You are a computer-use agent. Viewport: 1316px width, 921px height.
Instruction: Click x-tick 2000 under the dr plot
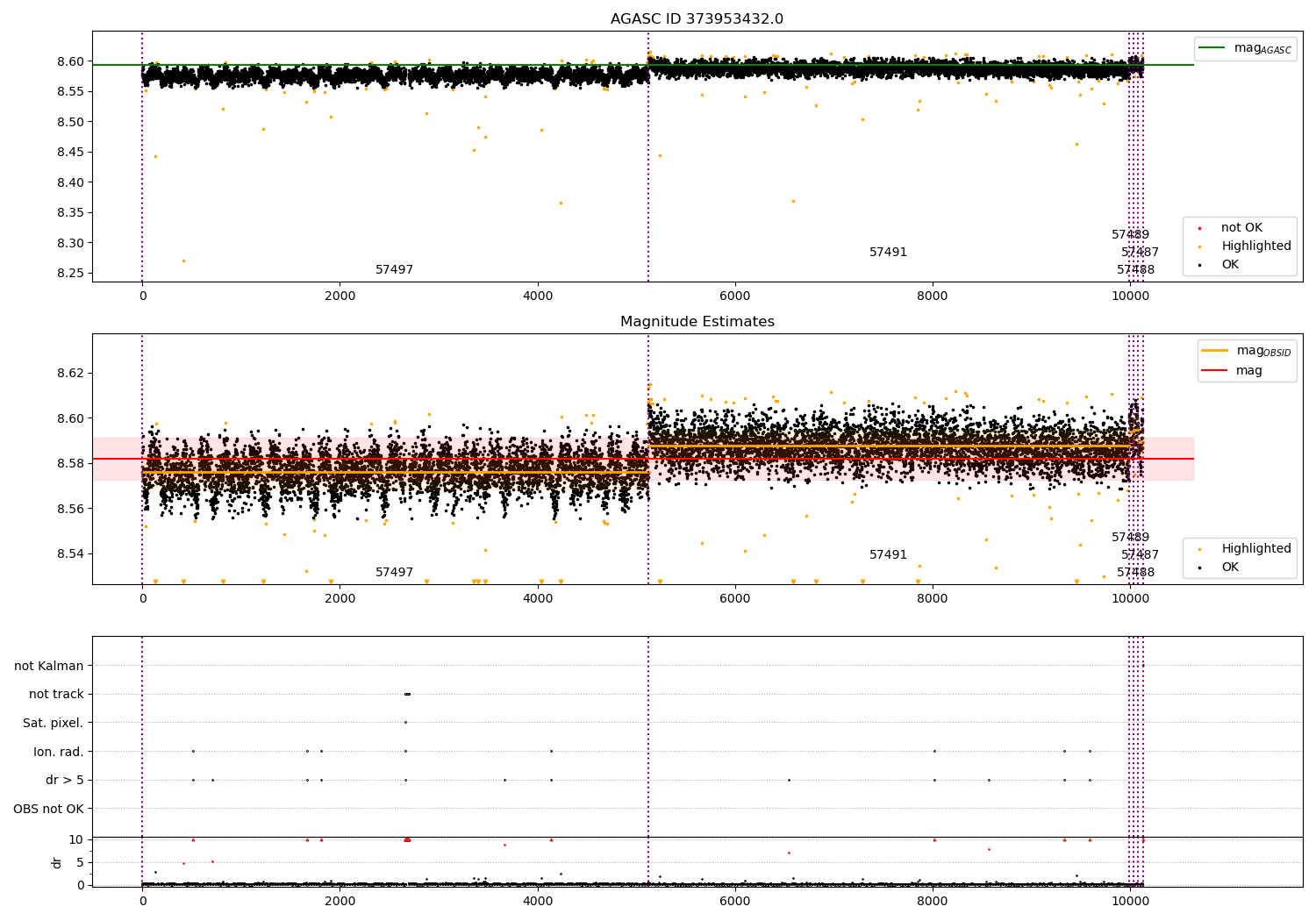(340, 901)
